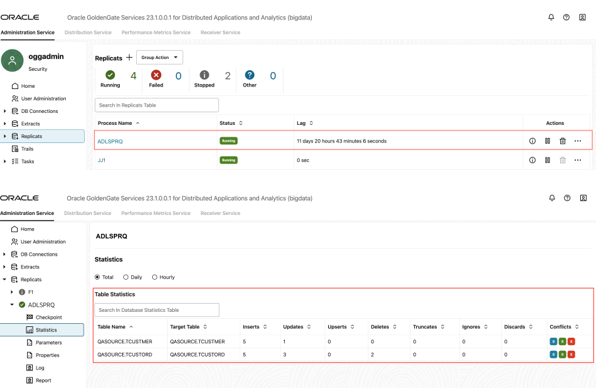Click red conflict badge in QASOURCE.TCUSTORD row
Viewport: 613px width, 388px height.
(571, 354)
